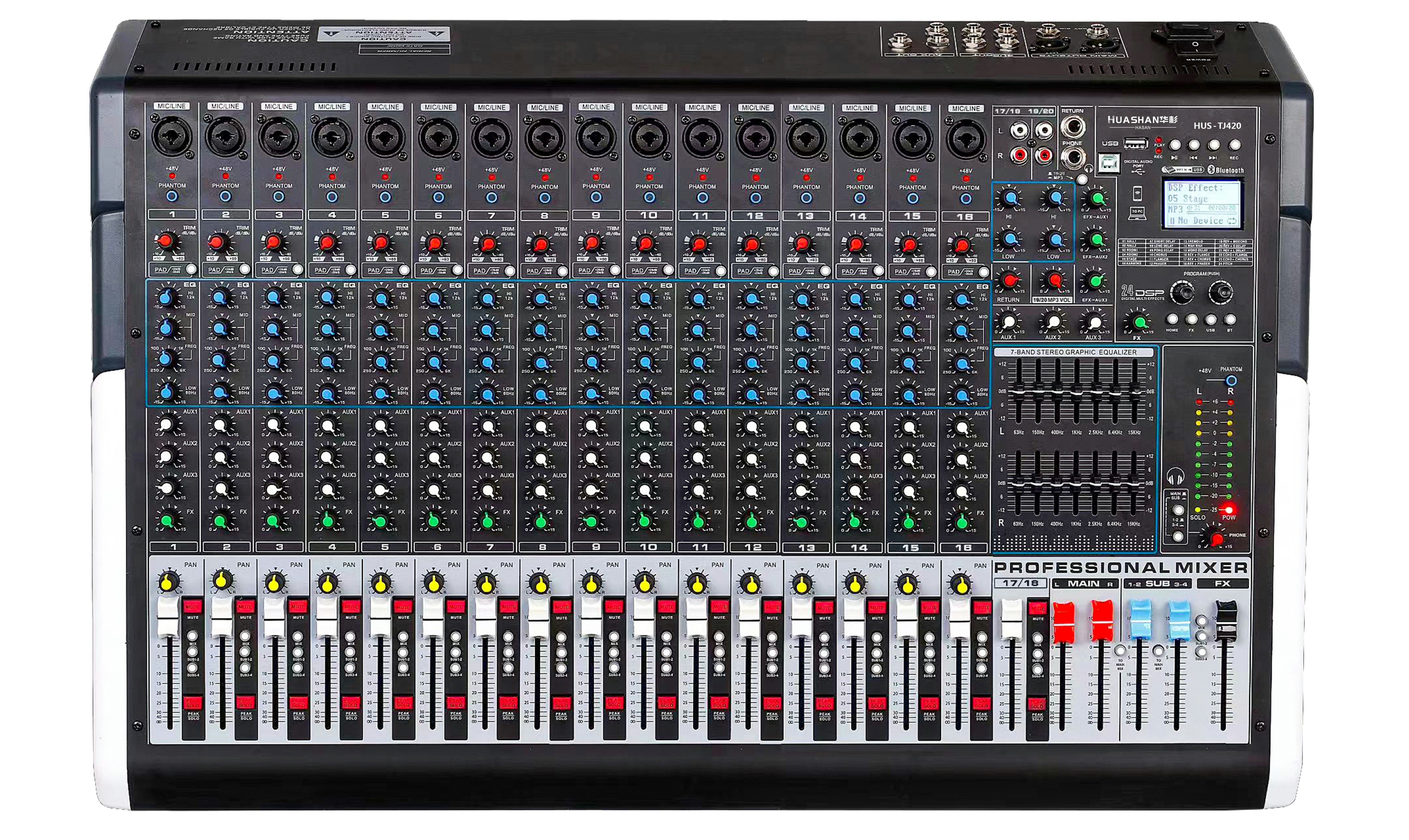The image size is (1409, 840).
Task: Toggle the PAD switch on channel 8
Action: tap(562, 271)
